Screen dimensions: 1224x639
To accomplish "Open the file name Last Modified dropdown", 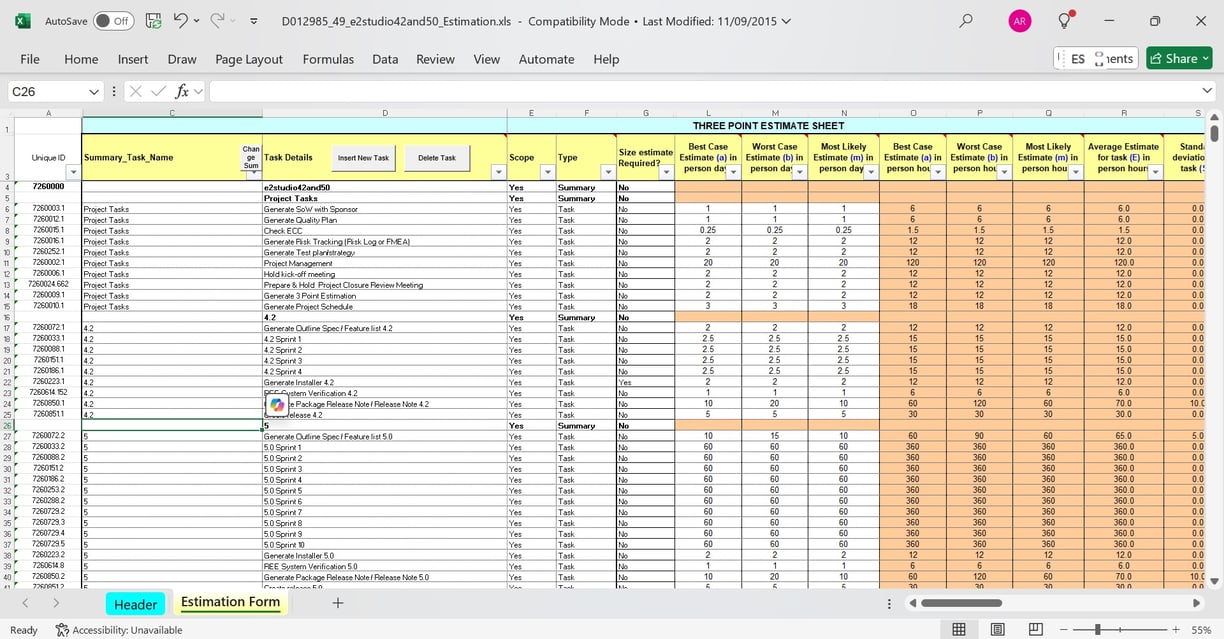I will (x=786, y=21).
